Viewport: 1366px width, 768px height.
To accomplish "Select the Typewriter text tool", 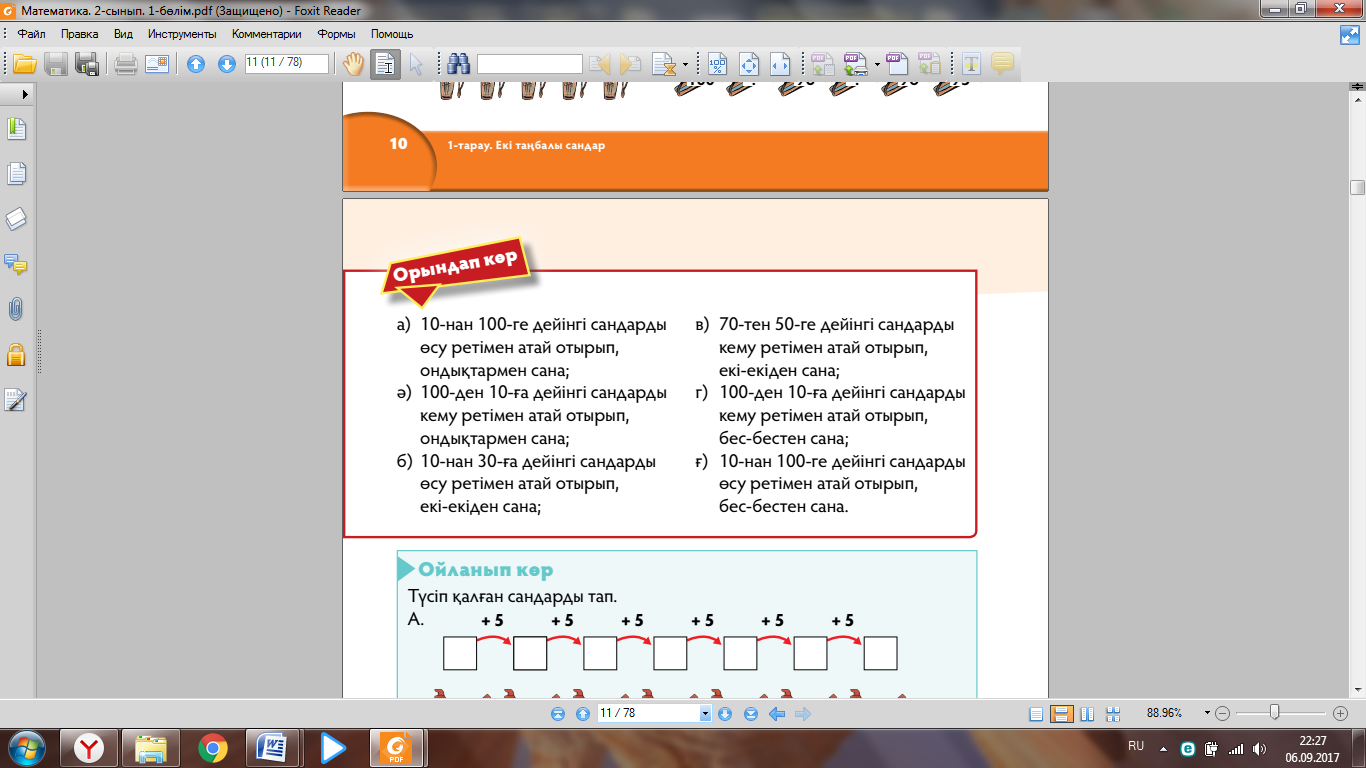I will click(970, 64).
